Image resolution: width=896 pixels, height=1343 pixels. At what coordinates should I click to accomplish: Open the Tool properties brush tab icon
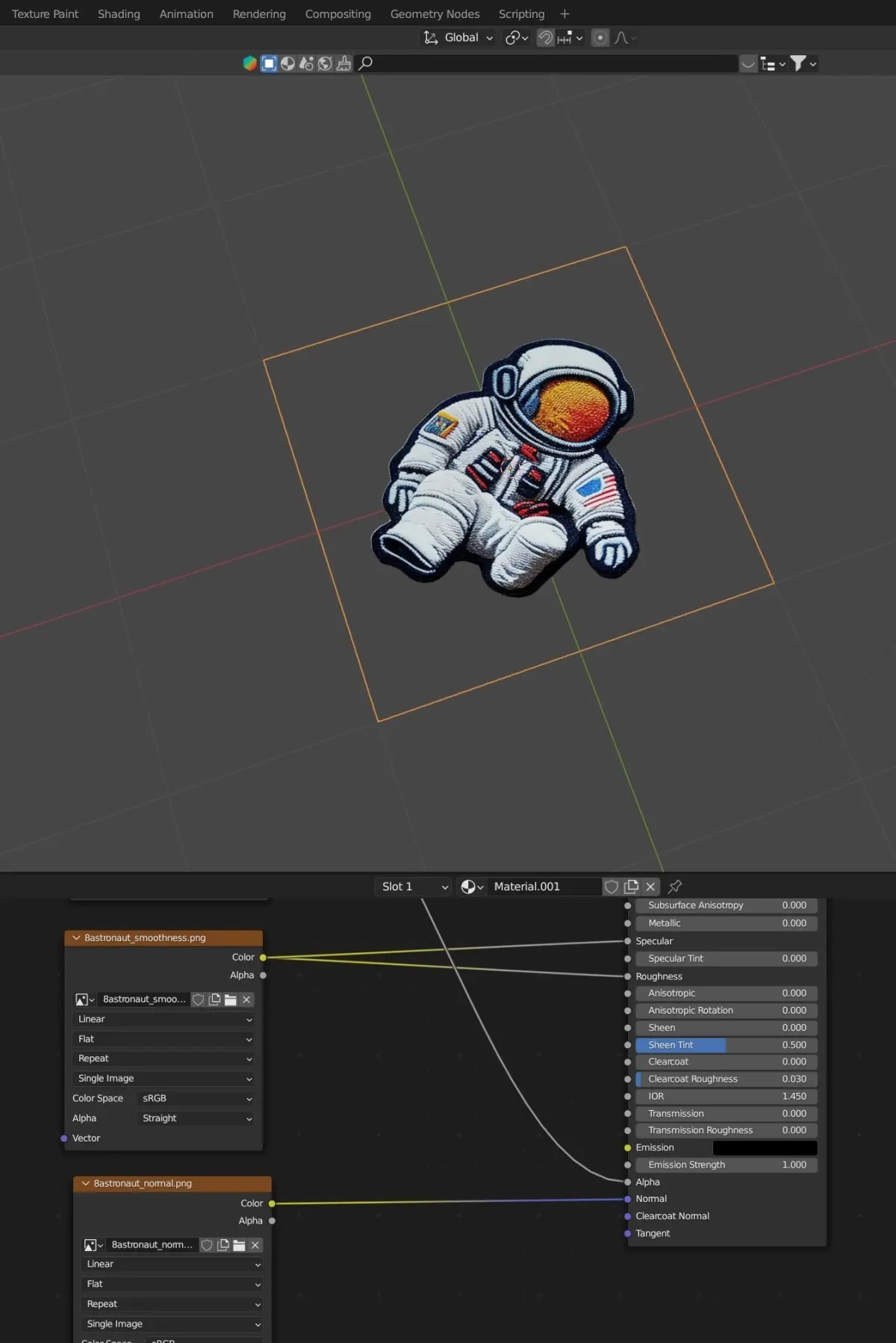tap(343, 63)
